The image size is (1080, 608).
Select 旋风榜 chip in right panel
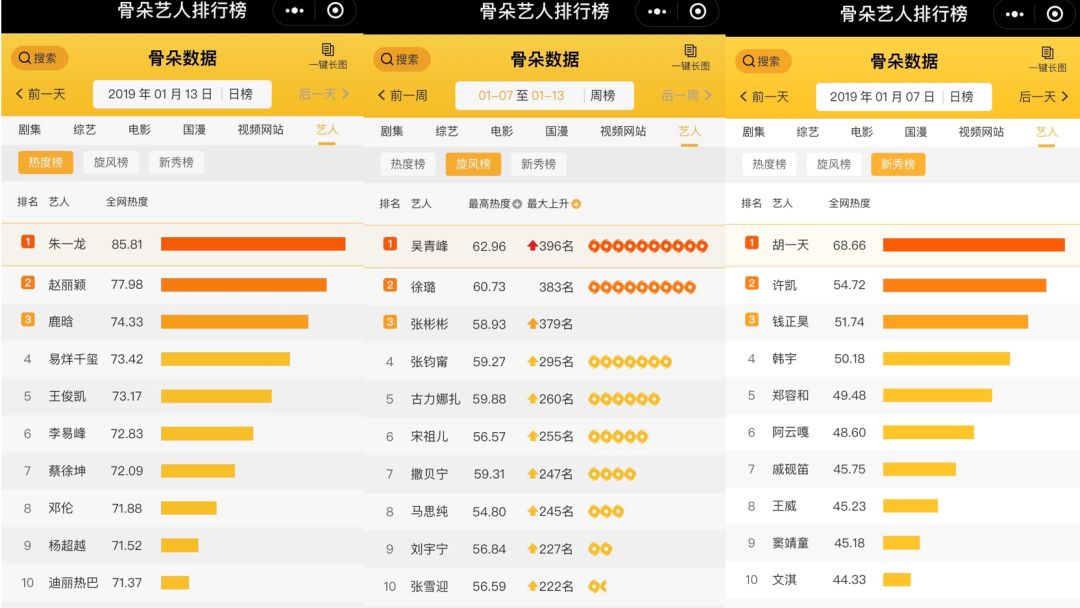point(834,164)
